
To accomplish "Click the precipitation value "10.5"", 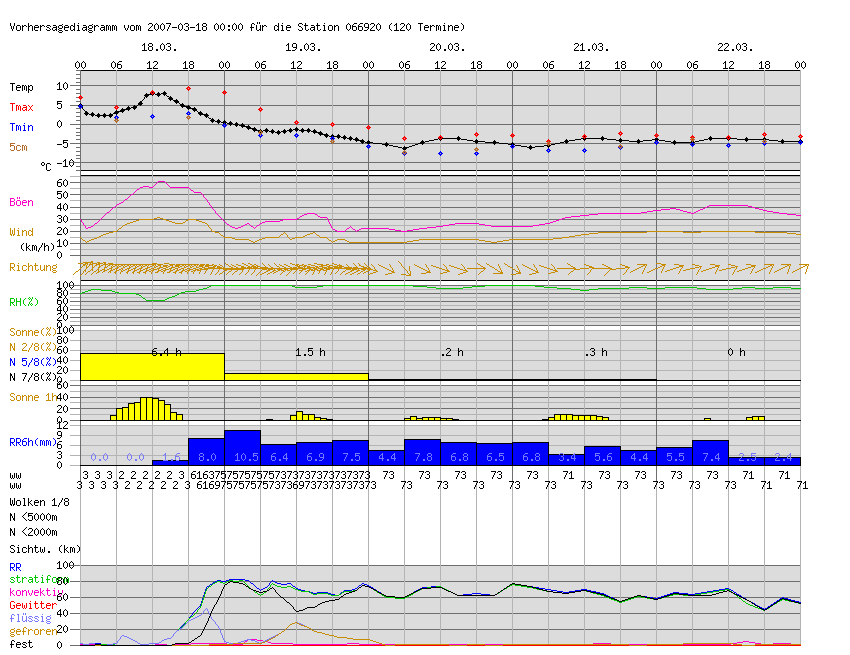I will coord(246,457).
